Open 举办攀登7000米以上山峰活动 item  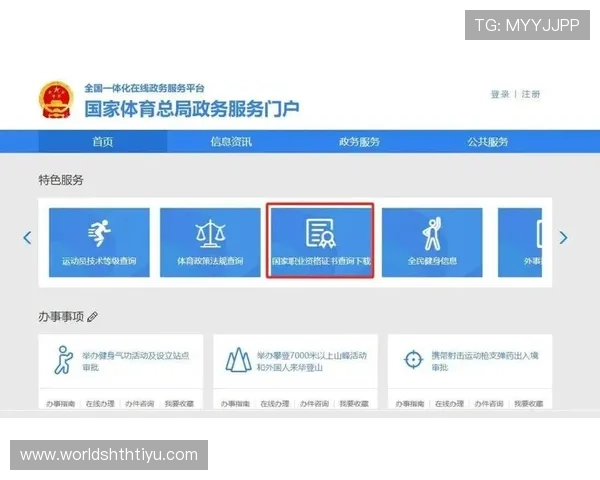tap(312, 361)
